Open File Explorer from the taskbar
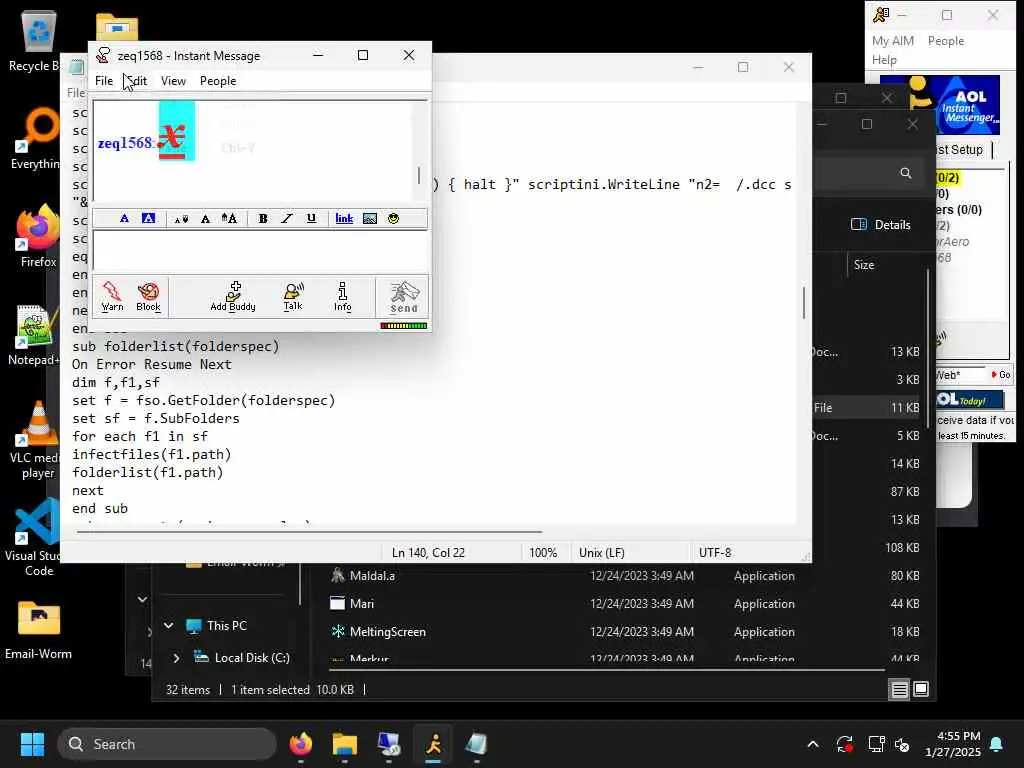 (x=344, y=744)
